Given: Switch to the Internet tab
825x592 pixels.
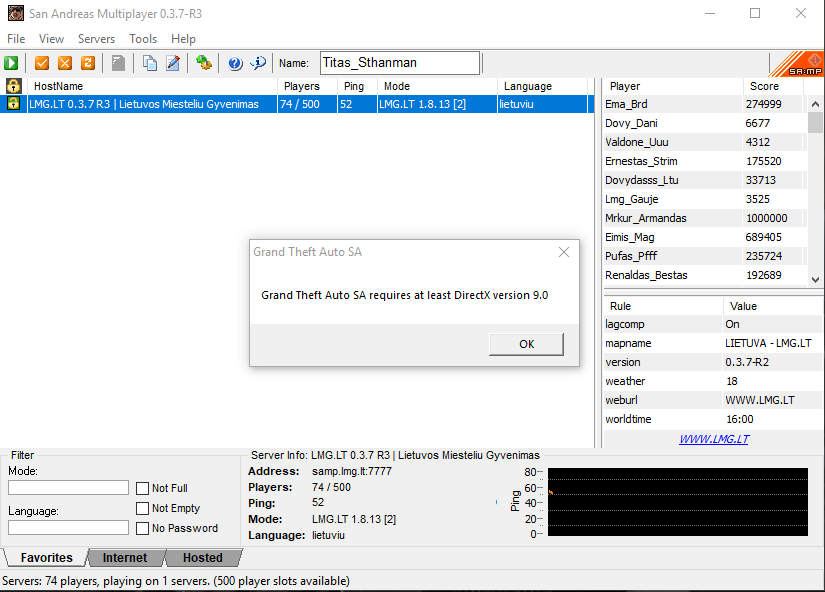Looking at the screenshot, I should click(x=125, y=558).
